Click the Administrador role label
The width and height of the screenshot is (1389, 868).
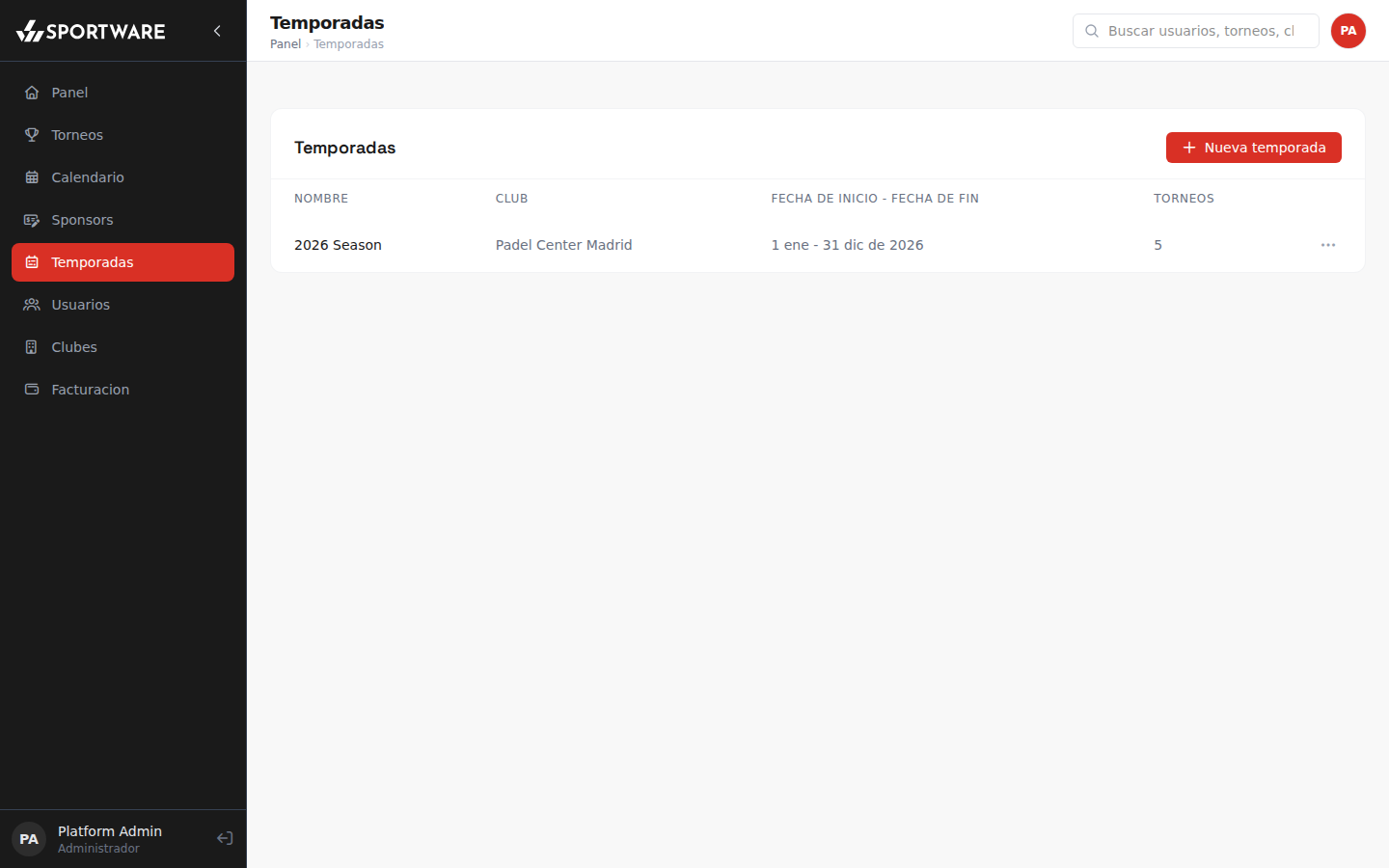pyautogui.click(x=98, y=849)
